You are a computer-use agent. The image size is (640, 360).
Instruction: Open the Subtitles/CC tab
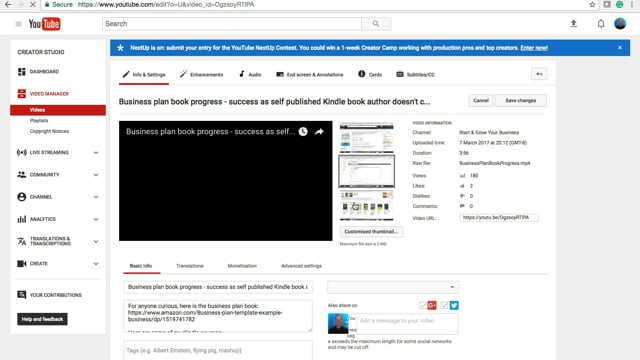[x=416, y=75]
